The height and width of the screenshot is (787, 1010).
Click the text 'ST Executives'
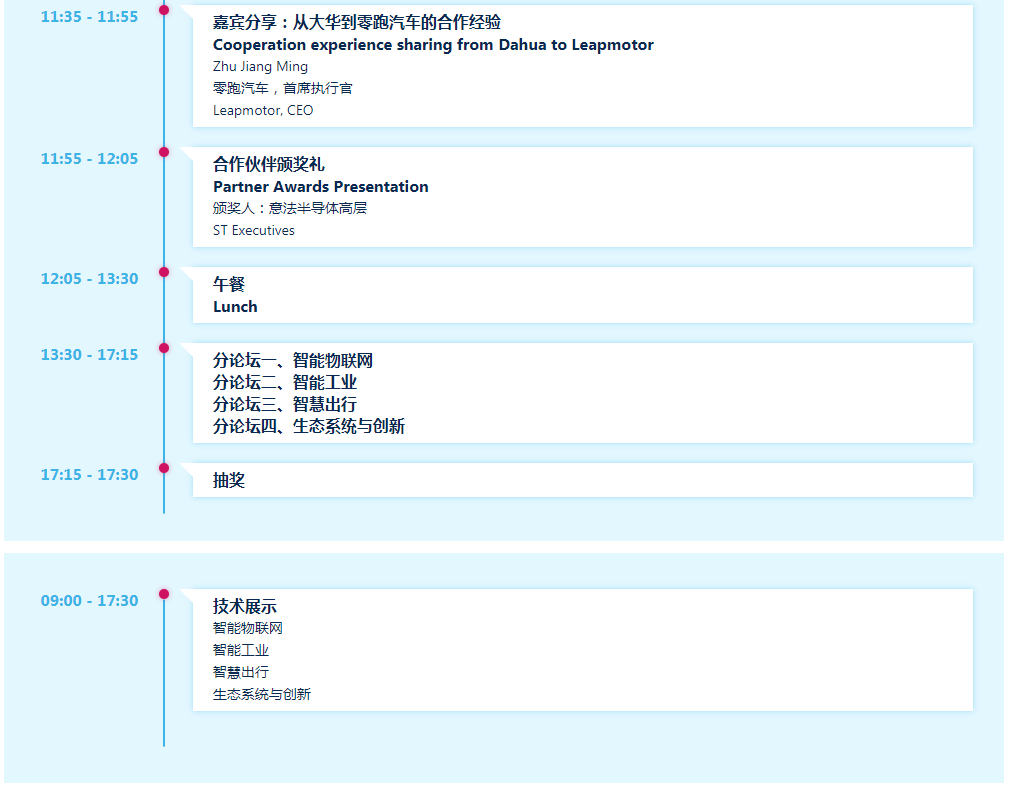click(x=254, y=230)
